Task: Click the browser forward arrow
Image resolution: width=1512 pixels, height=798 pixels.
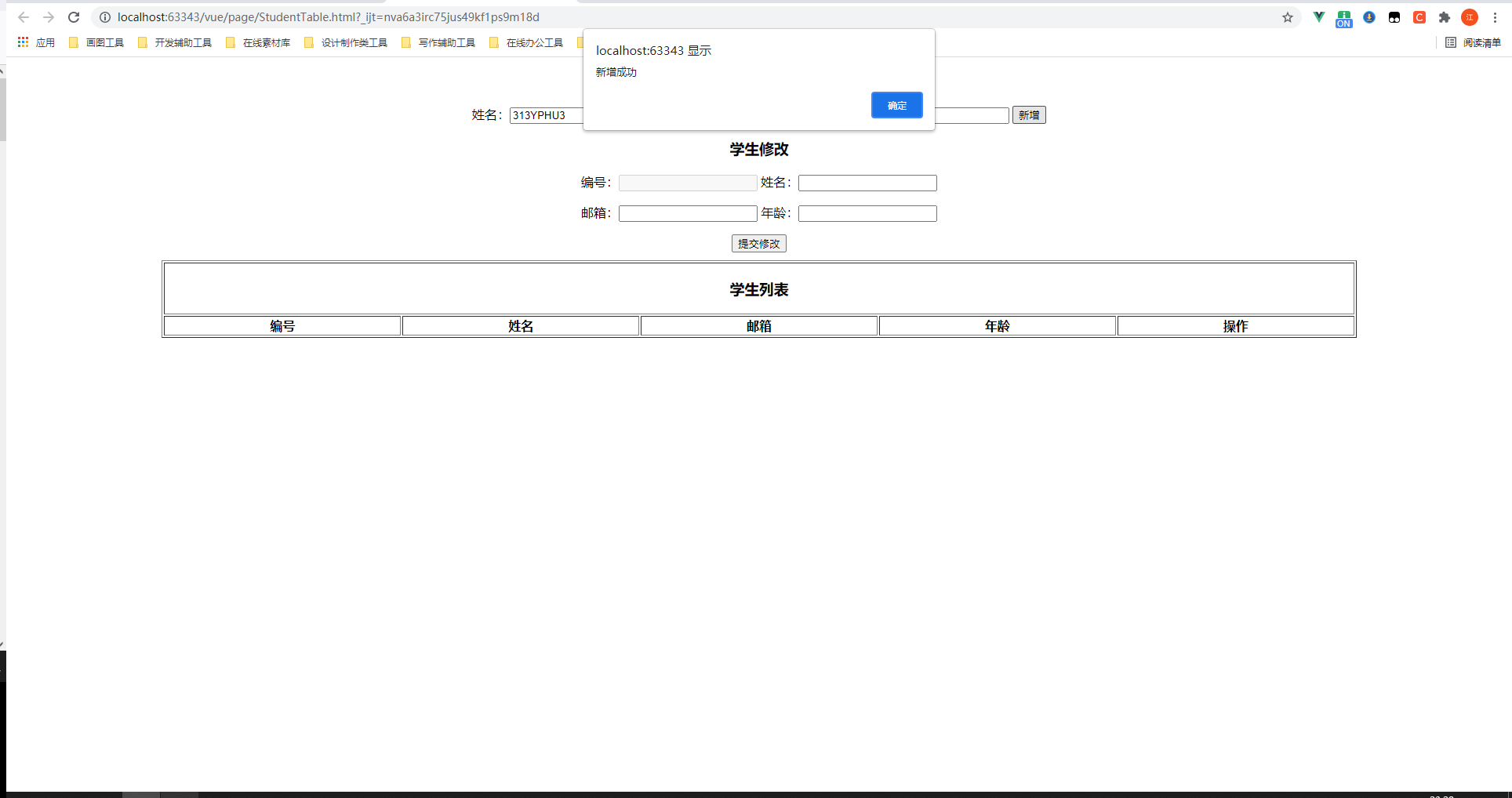Action: point(49,17)
